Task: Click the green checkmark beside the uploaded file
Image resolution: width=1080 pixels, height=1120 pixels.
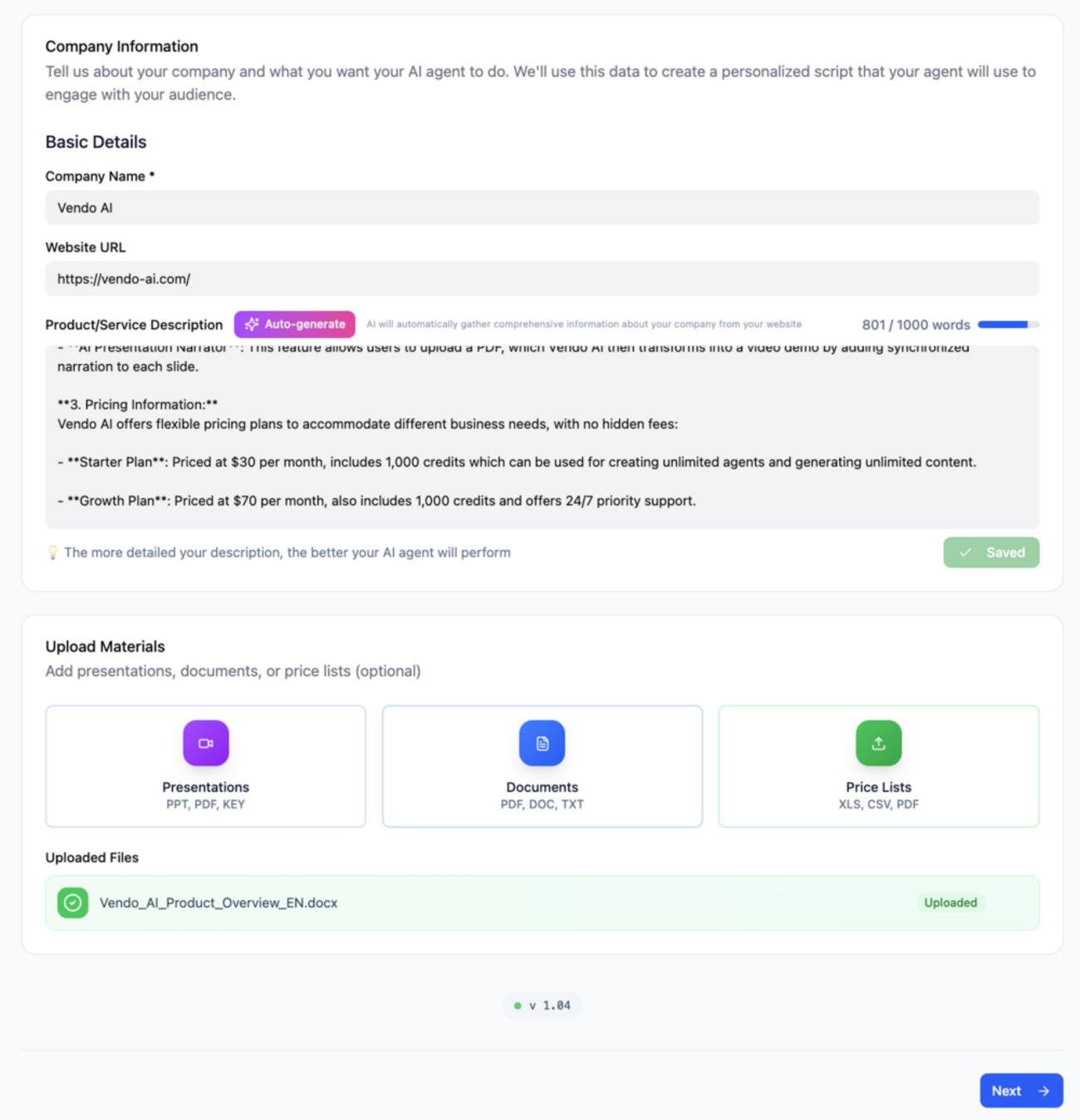Action: 72,902
